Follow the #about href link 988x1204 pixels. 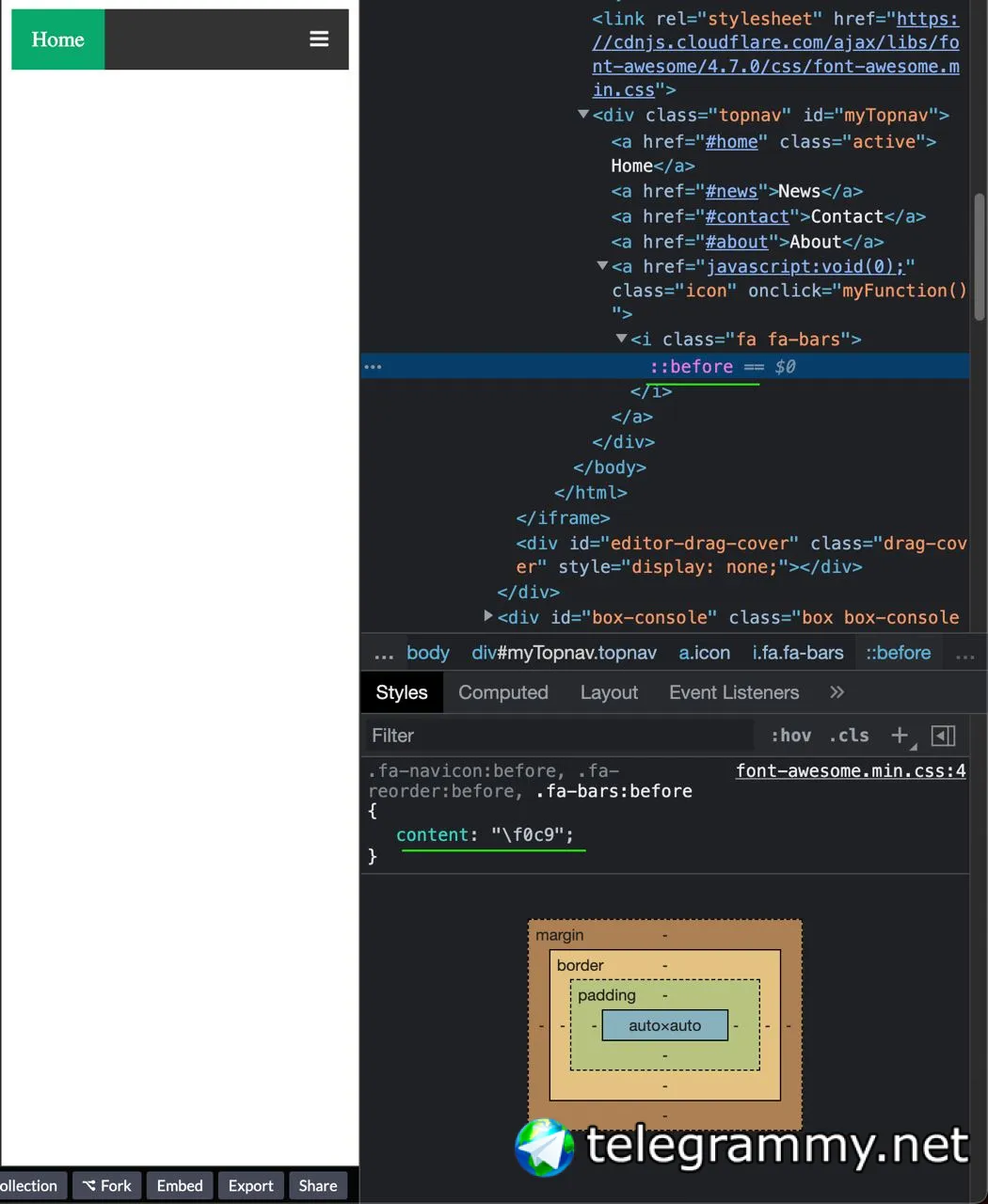point(737,242)
